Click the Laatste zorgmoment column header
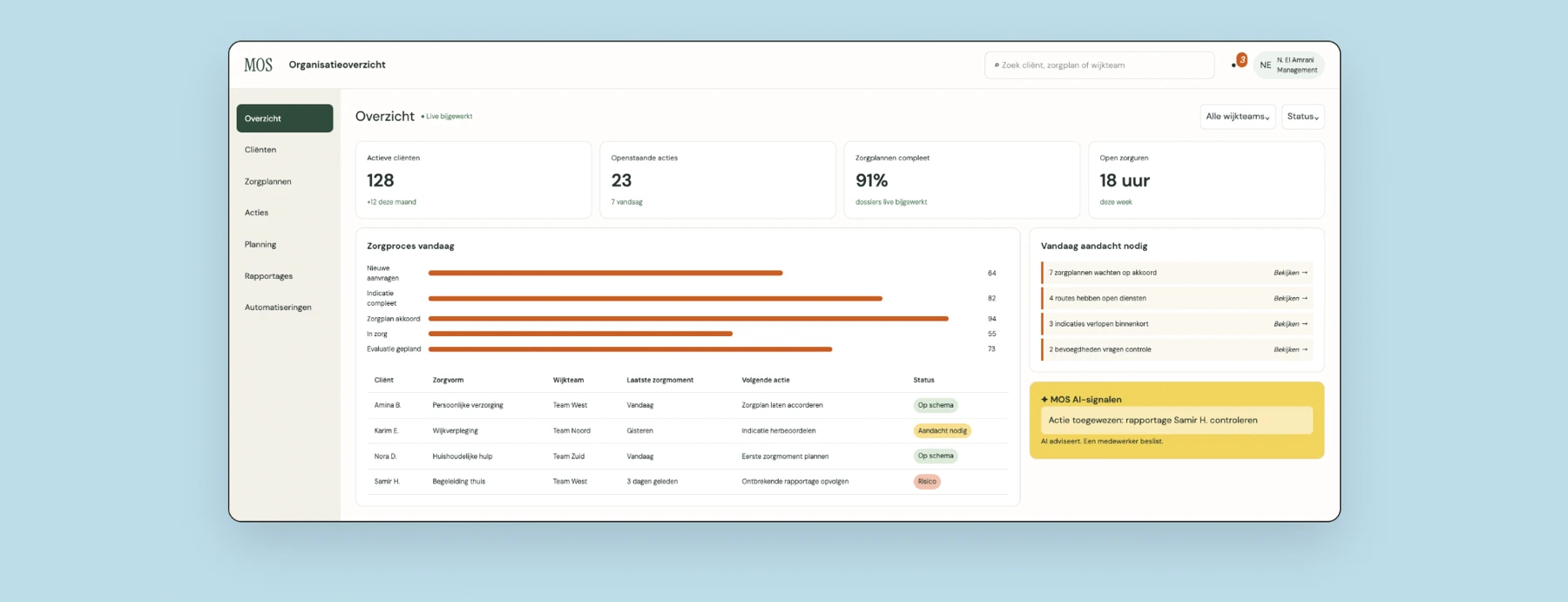1568x602 pixels. [x=660, y=380]
